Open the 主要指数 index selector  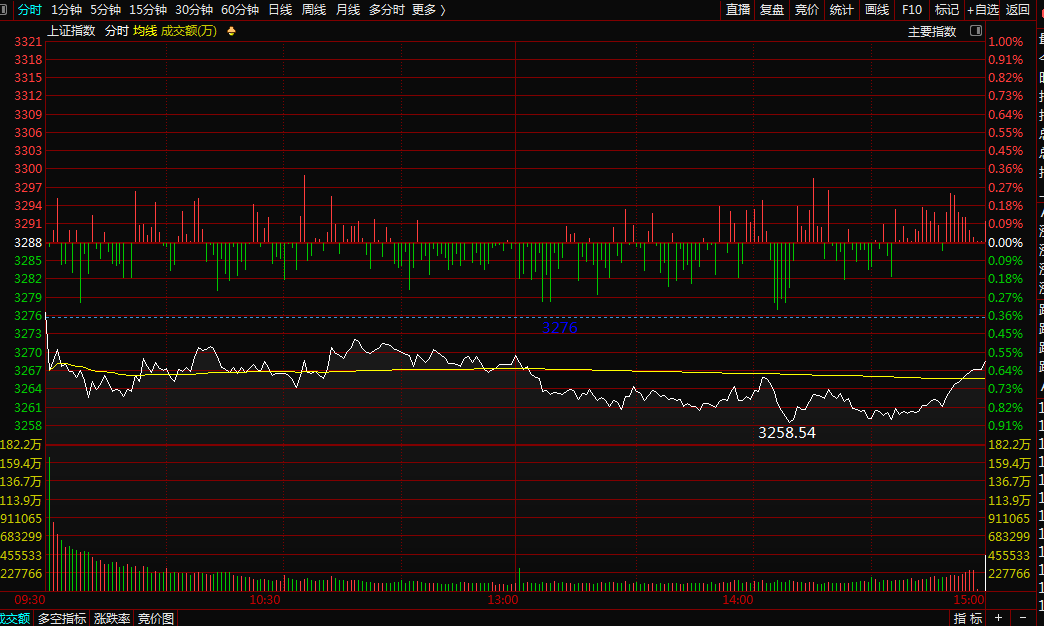click(x=931, y=31)
